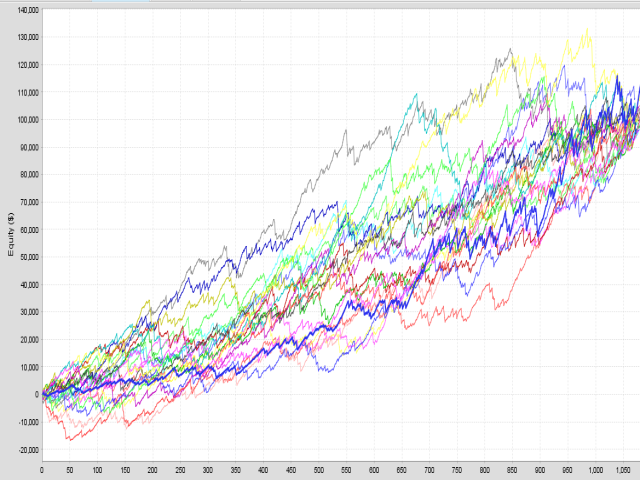Viewport: 640px width, 480px height.
Task: Click the "400" x-axis tick label
Action: click(x=263, y=470)
